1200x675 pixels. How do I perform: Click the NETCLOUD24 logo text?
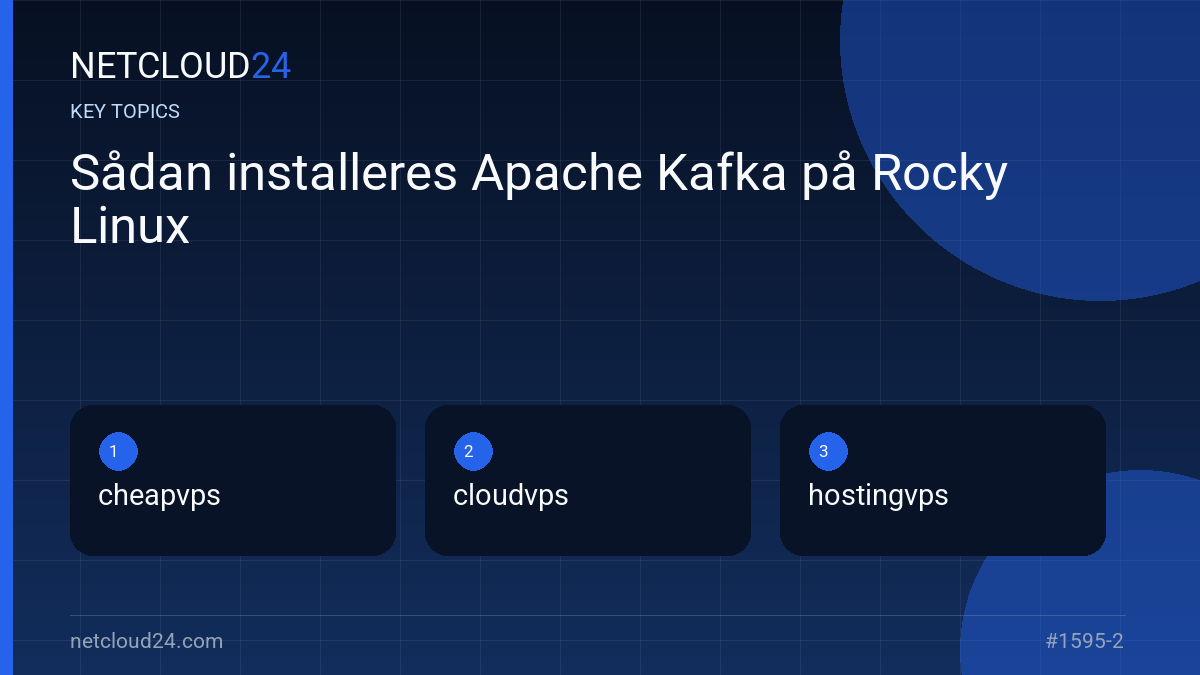[x=180, y=66]
